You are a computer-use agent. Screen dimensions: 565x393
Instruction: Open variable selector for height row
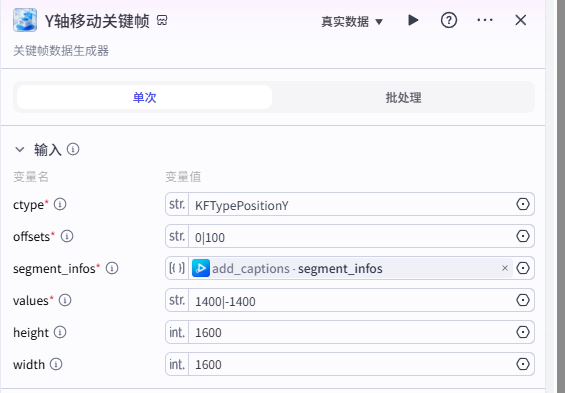(x=522, y=332)
